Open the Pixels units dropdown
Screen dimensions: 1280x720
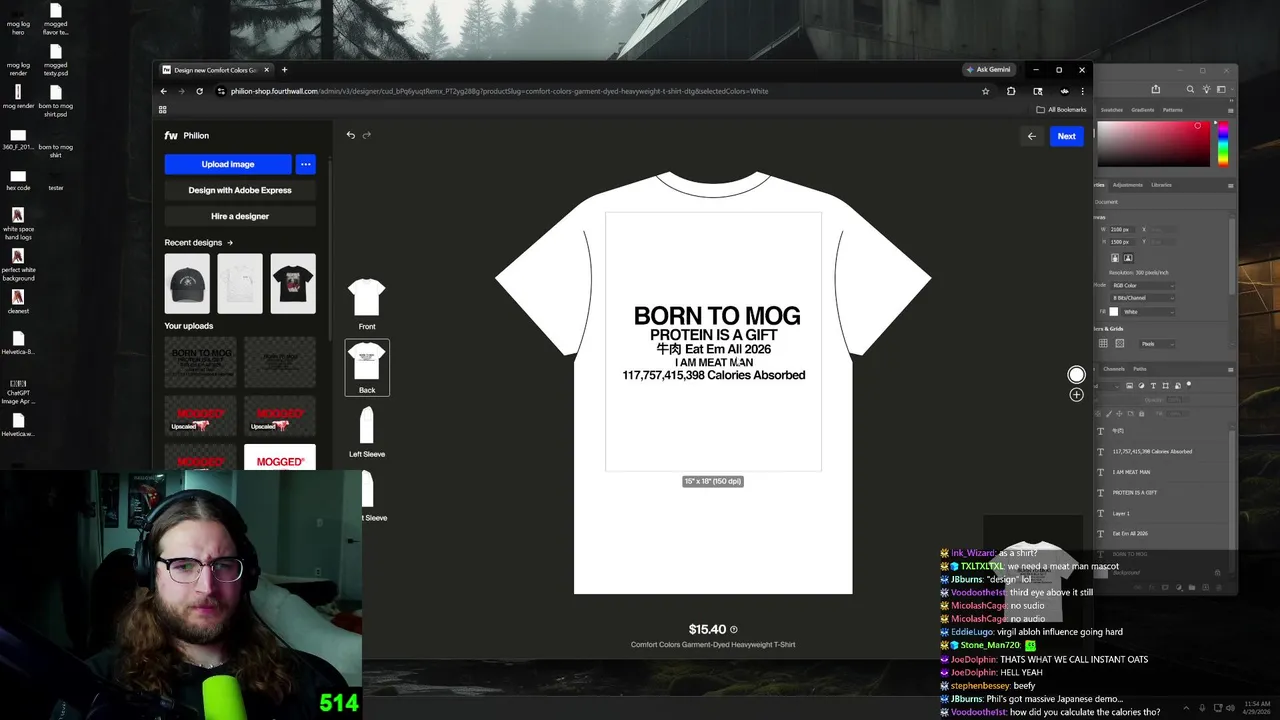pos(1158,343)
